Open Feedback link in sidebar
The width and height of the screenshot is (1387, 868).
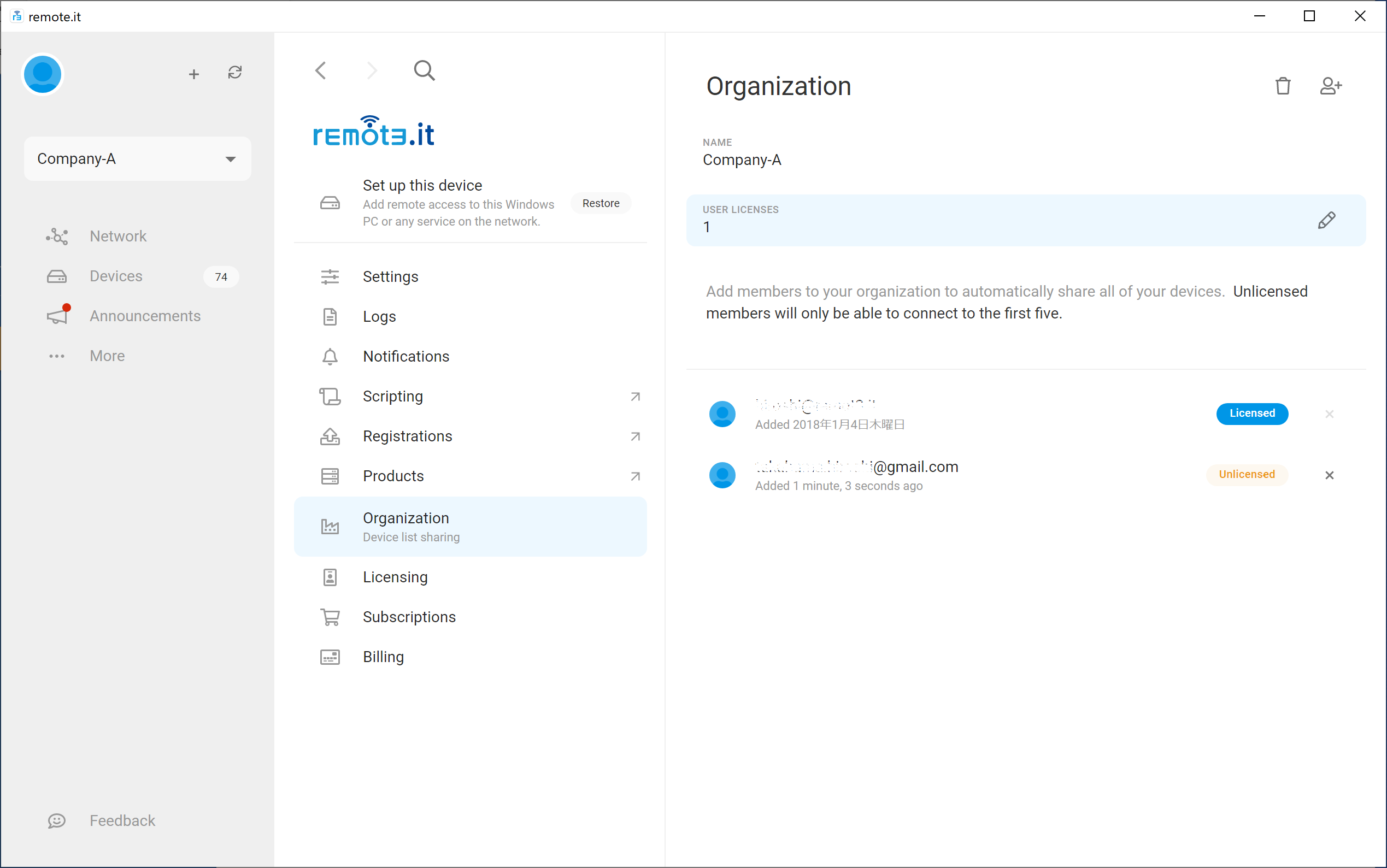point(122,821)
